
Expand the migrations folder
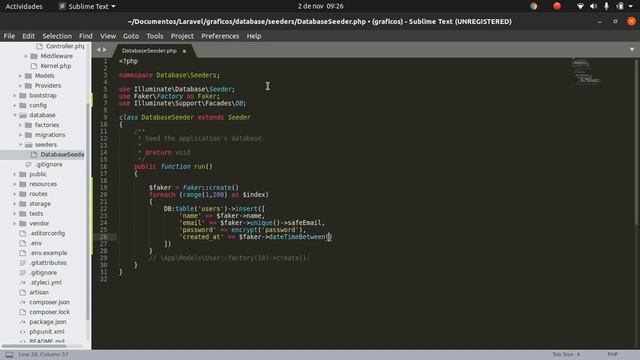click(x=20, y=135)
